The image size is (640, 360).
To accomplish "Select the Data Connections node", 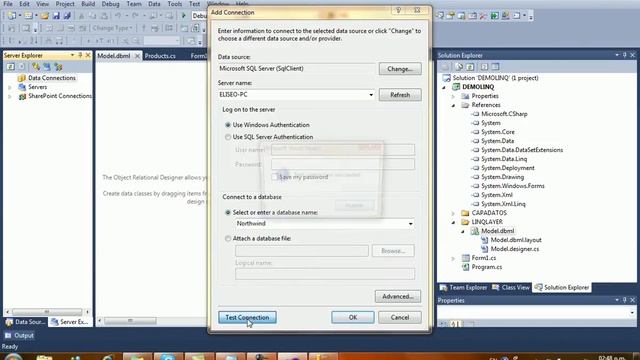I will 52,78.
